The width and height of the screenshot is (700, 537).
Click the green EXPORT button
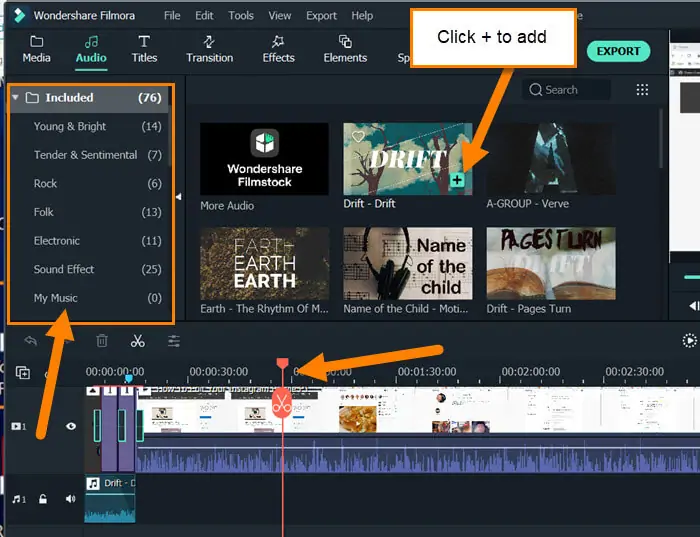(x=618, y=51)
